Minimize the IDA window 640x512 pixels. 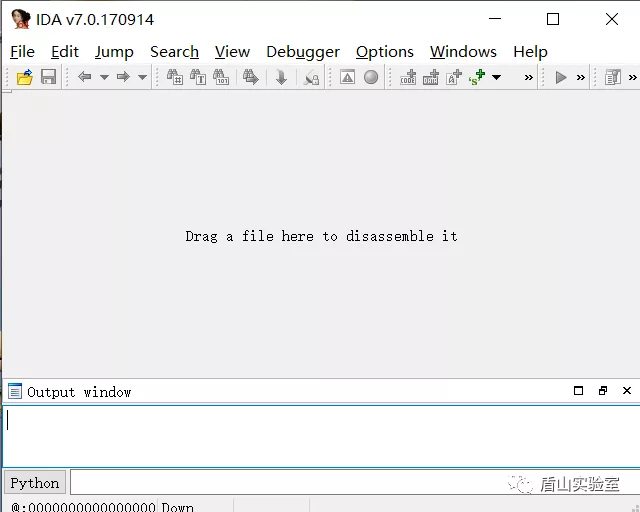495,19
